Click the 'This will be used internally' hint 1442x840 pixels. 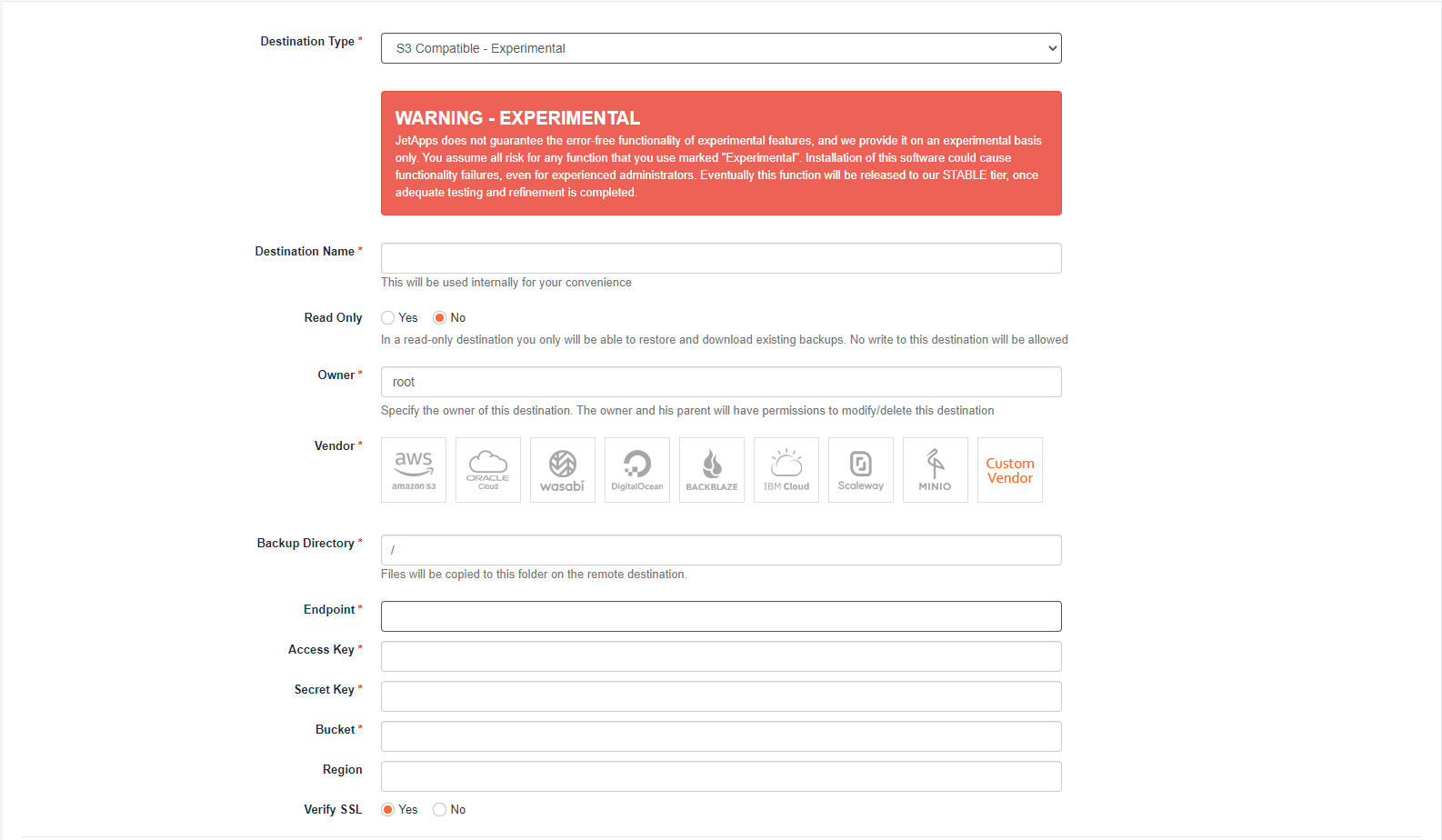click(506, 283)
